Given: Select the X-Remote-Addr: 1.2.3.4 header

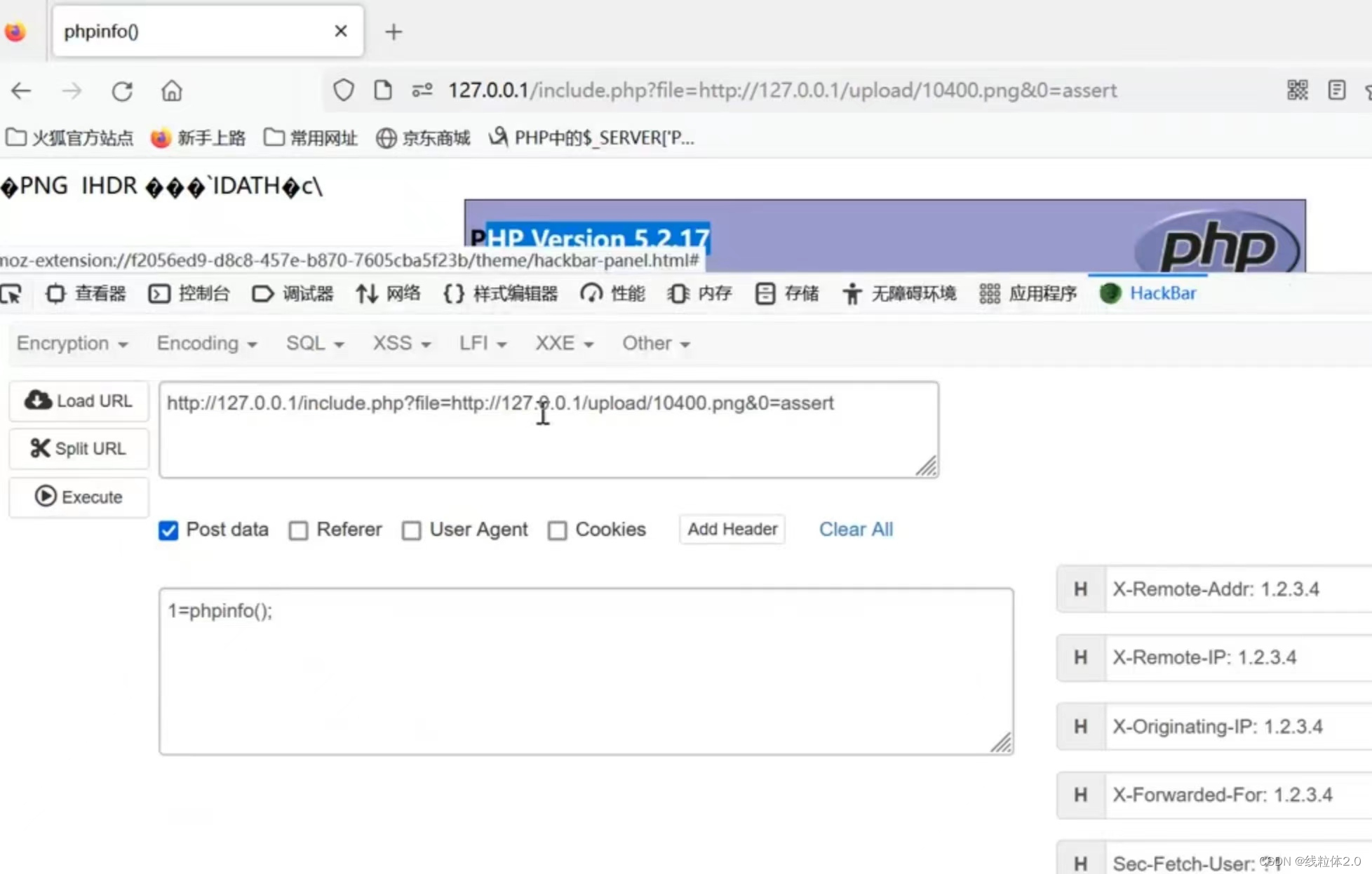Looking at the screenshot, I should (x=1239, y=589).
